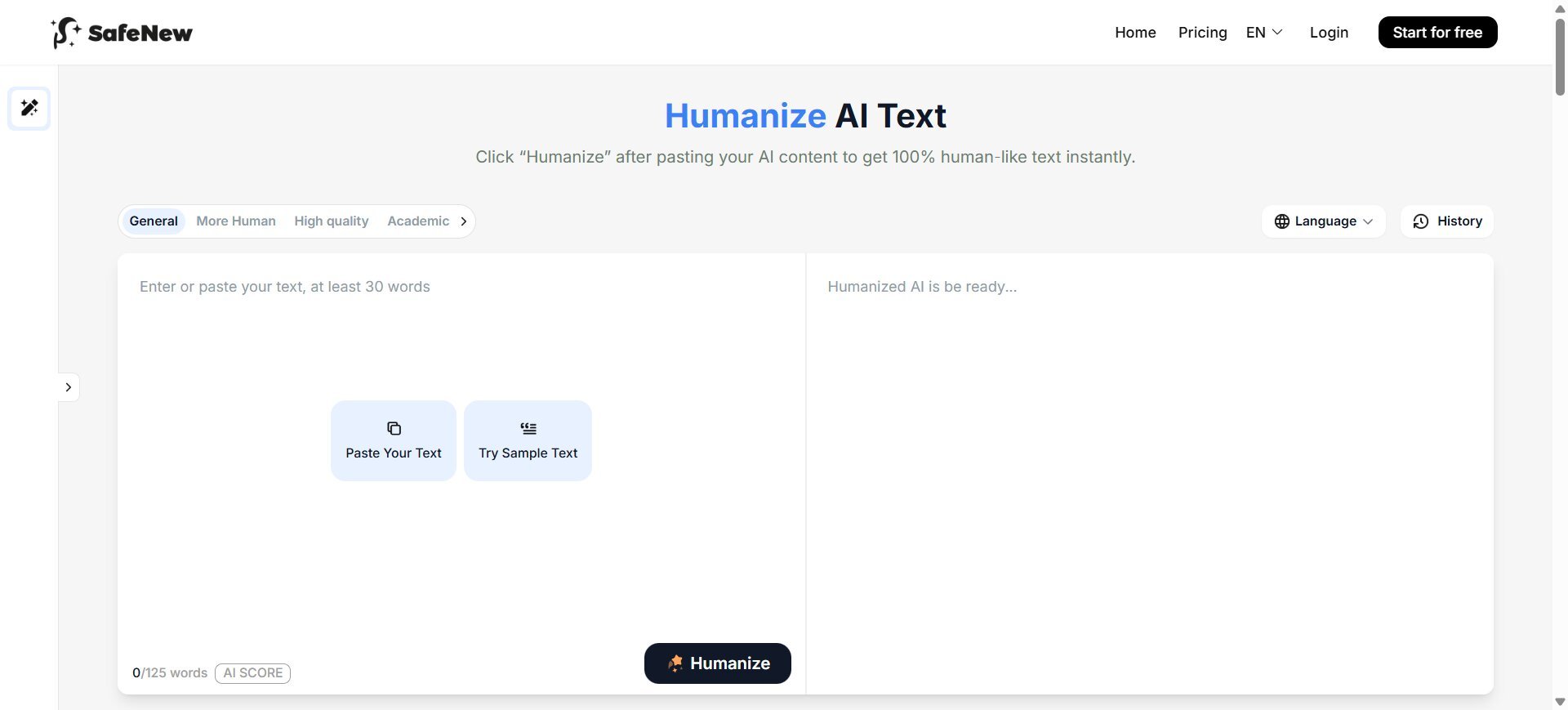Click the copy icon in Paste Your Text
Image resolution: width=1568 pixels, height=710 pixels.
pyautogui.click(x=394, y=428)
